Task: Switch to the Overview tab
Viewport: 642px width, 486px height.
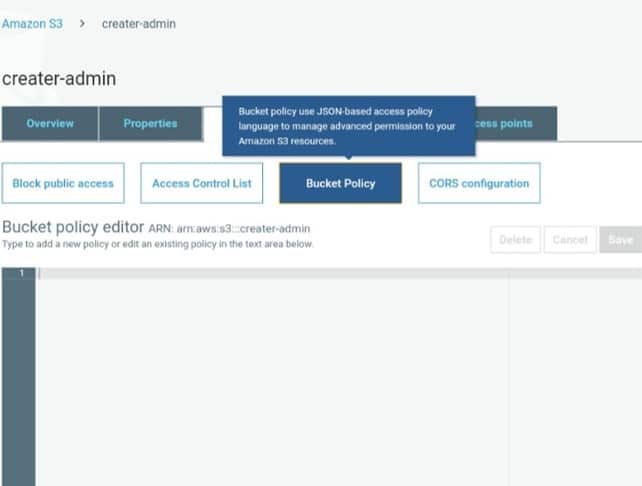Action: tap(50, 124)
